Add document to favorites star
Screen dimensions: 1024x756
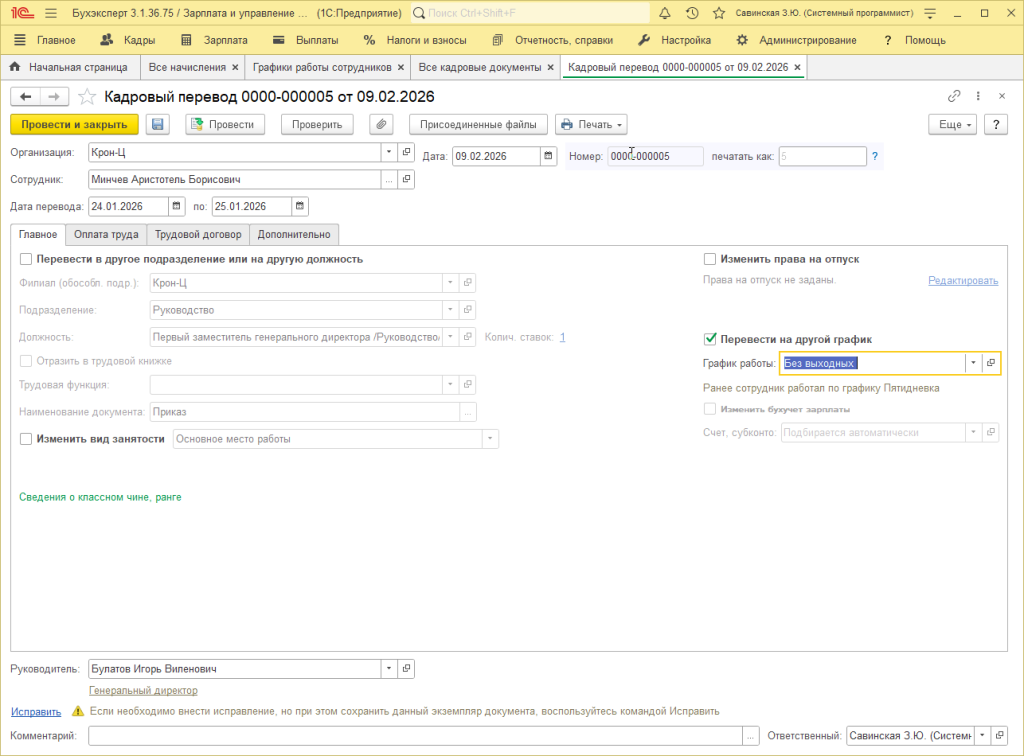(87, 97)
